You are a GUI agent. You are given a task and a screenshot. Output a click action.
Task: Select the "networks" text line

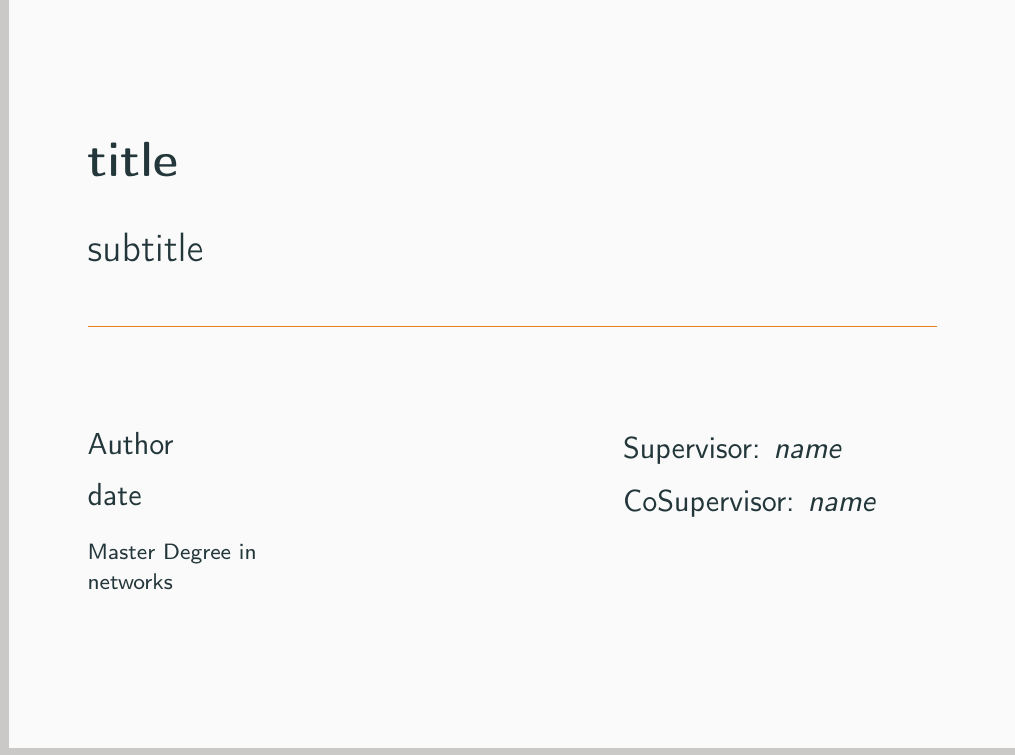(x=130, y=581)
